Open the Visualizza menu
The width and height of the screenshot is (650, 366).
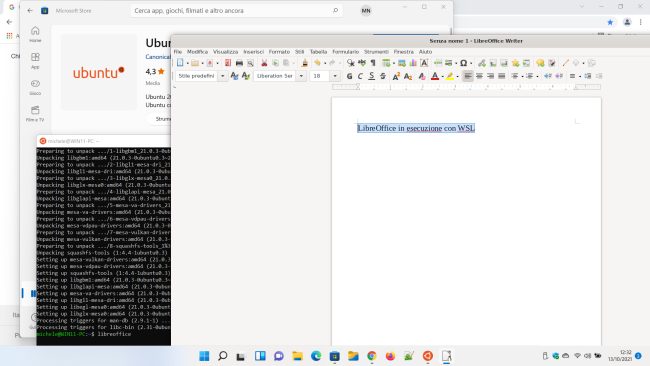pyautogui.click(x=226, y=52)
